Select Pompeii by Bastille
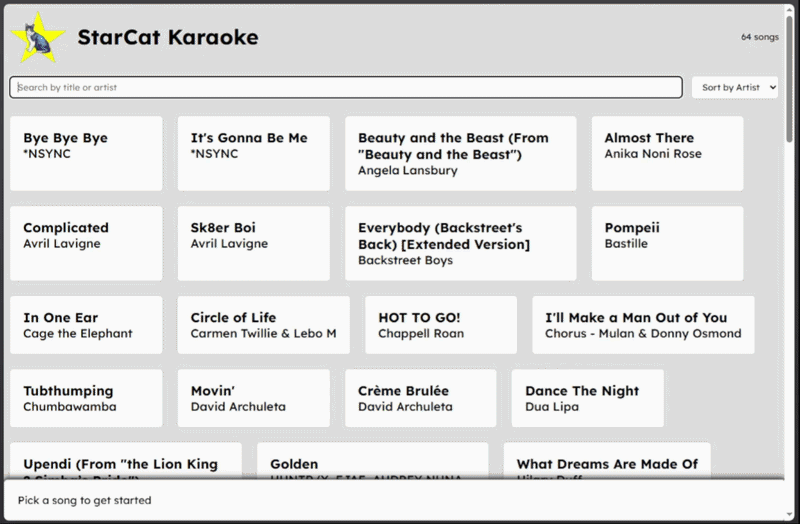This screenshot has height=524, width=800. pyautogui.click(x=667, y=243)
